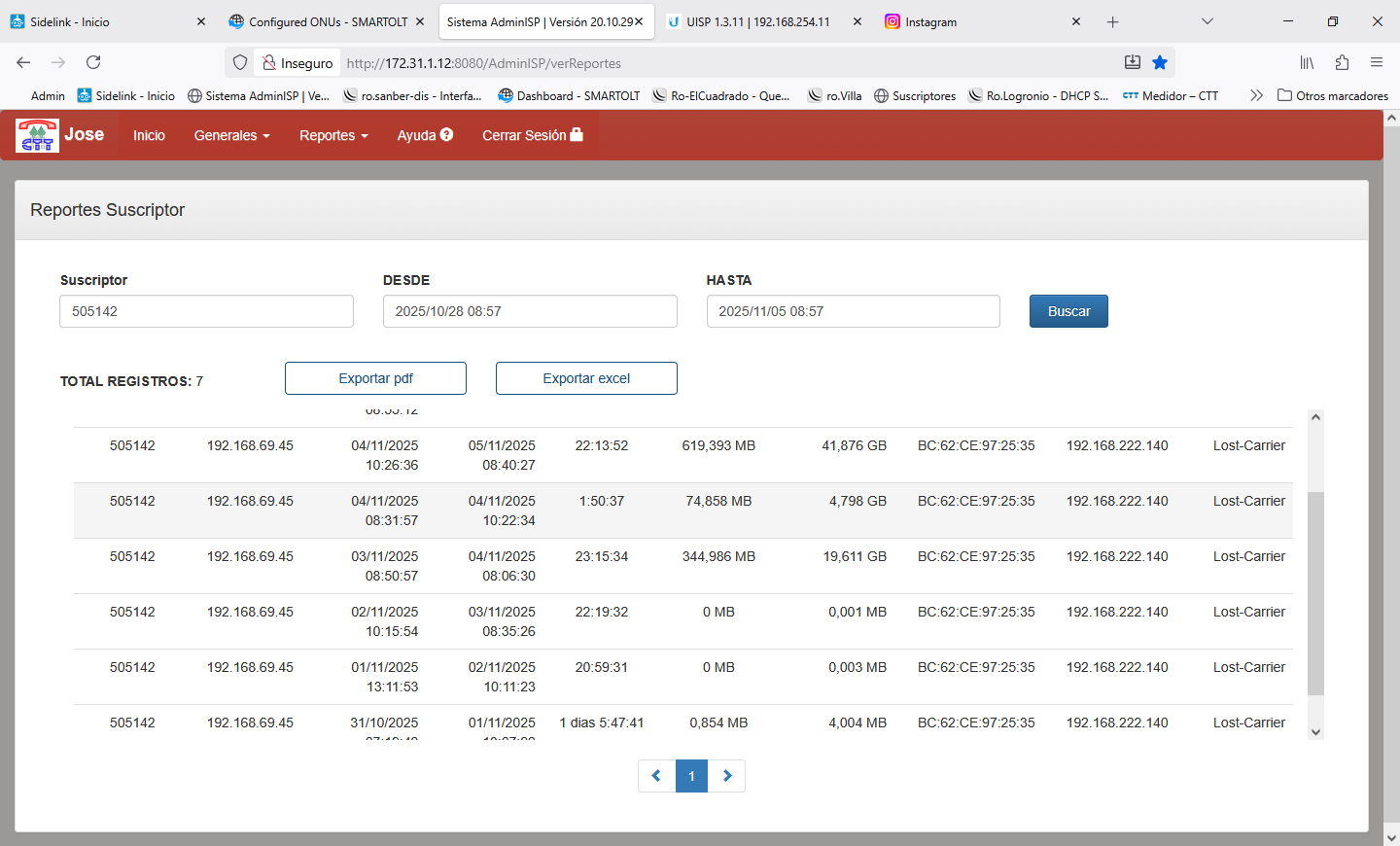1400x846 pixels.
Task: Click the table's vertical scrollbar thumb
Action: tap(1315, 593)
